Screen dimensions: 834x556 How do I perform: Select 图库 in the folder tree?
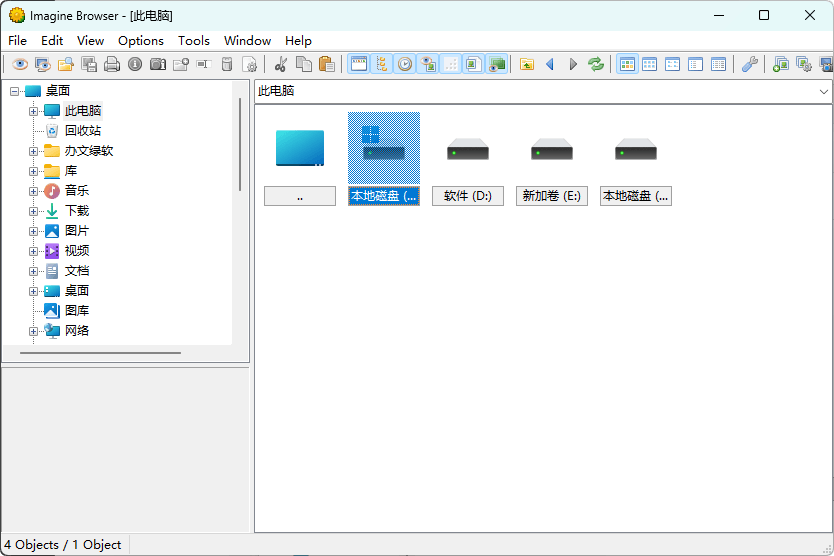(77, 311)
